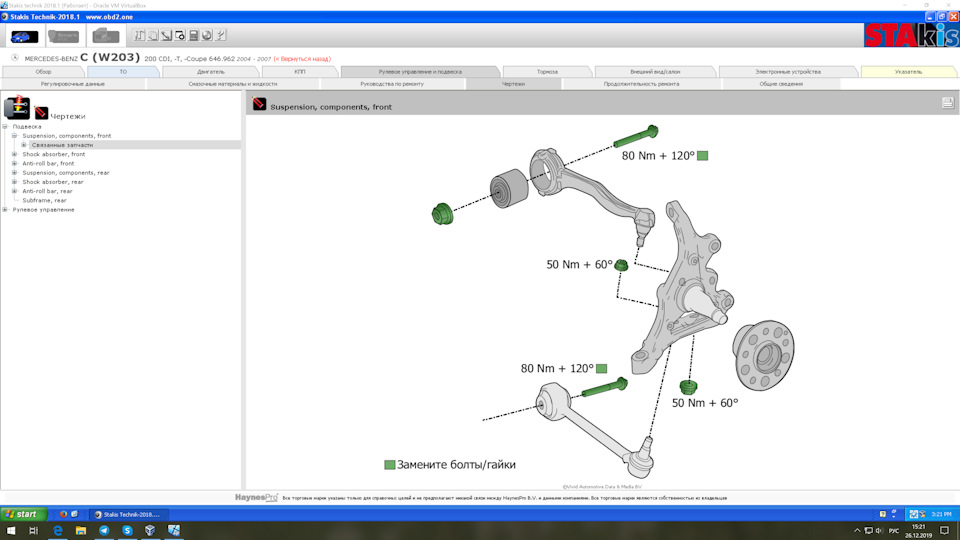Viewport: 960px width, 540px height.
Task: Click the drawings icon beside the diagram title
Action: coord(259,104)
